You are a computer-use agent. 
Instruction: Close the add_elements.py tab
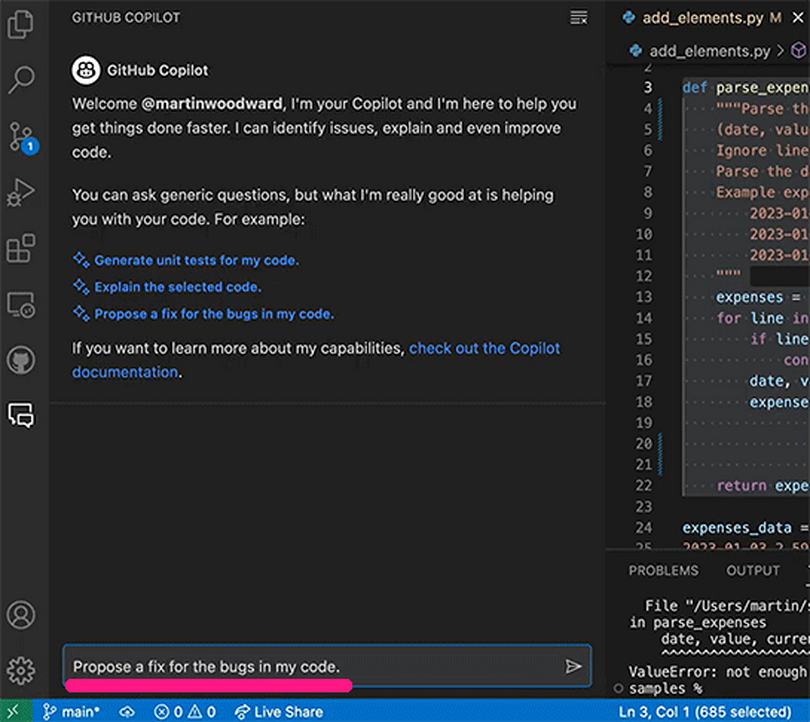(x=798, y=18)
